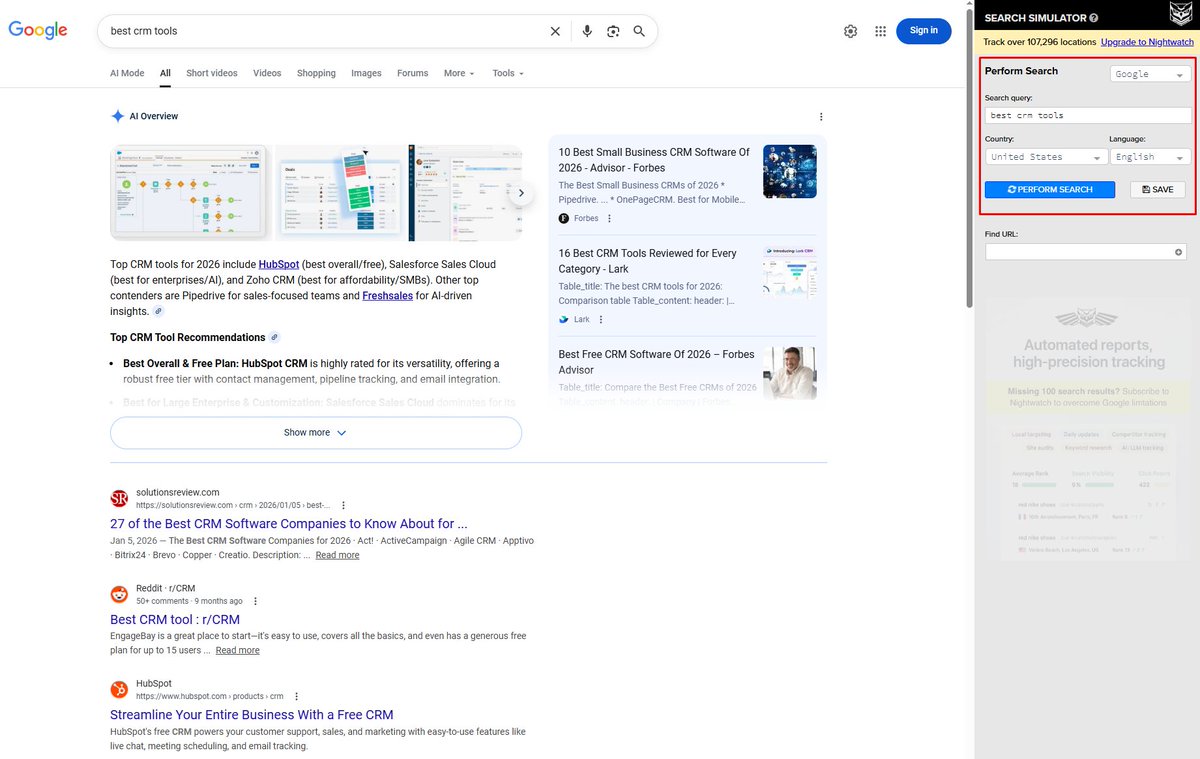Click the Save button

pos(1158,189)
